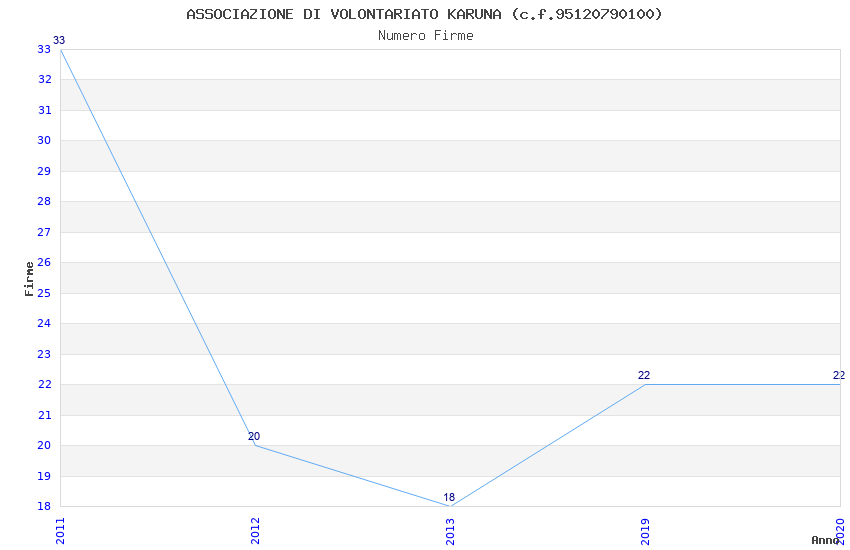Click the y-axis tick label 22
This screenshot has height=550, width=850.
pyautogui.click(x=44, y=384)
